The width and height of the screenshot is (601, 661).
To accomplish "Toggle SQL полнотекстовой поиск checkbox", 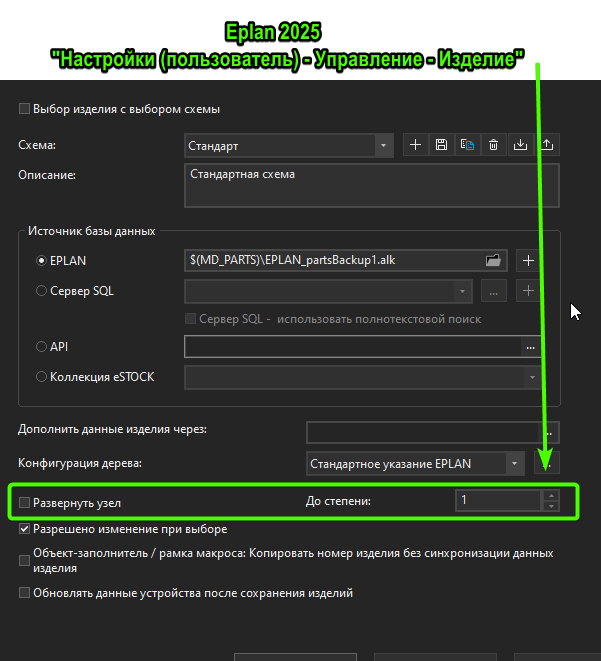I will (190, 319).
